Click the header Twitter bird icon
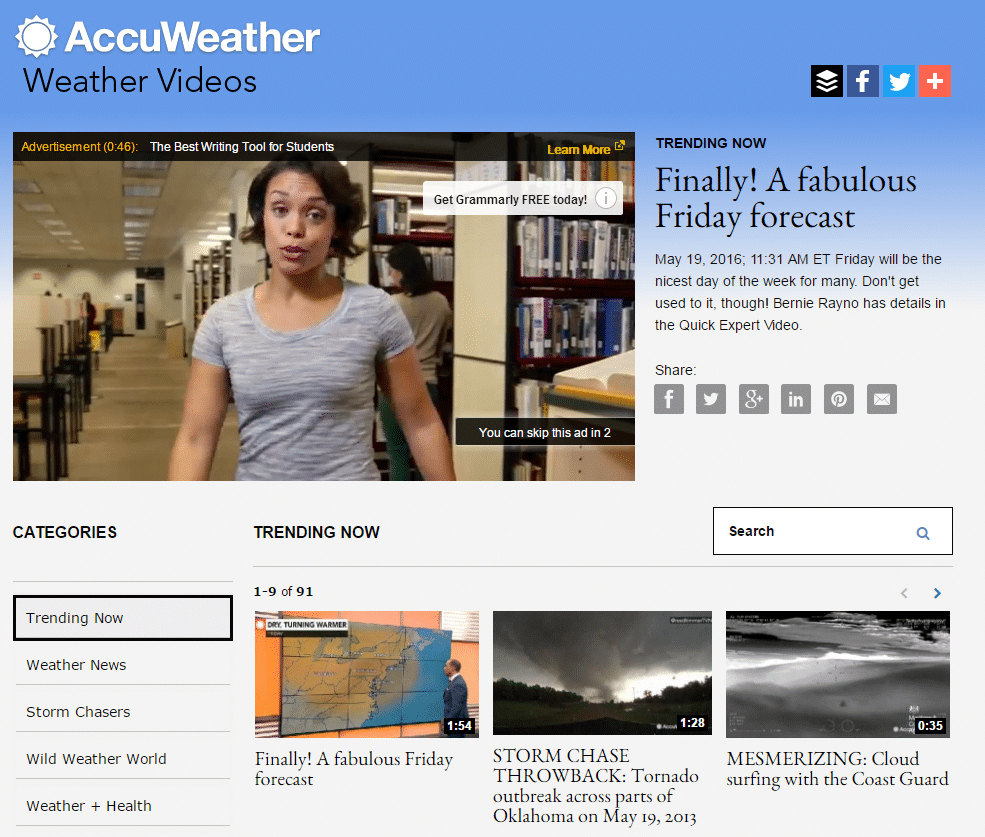 click(x=899, y=81)
